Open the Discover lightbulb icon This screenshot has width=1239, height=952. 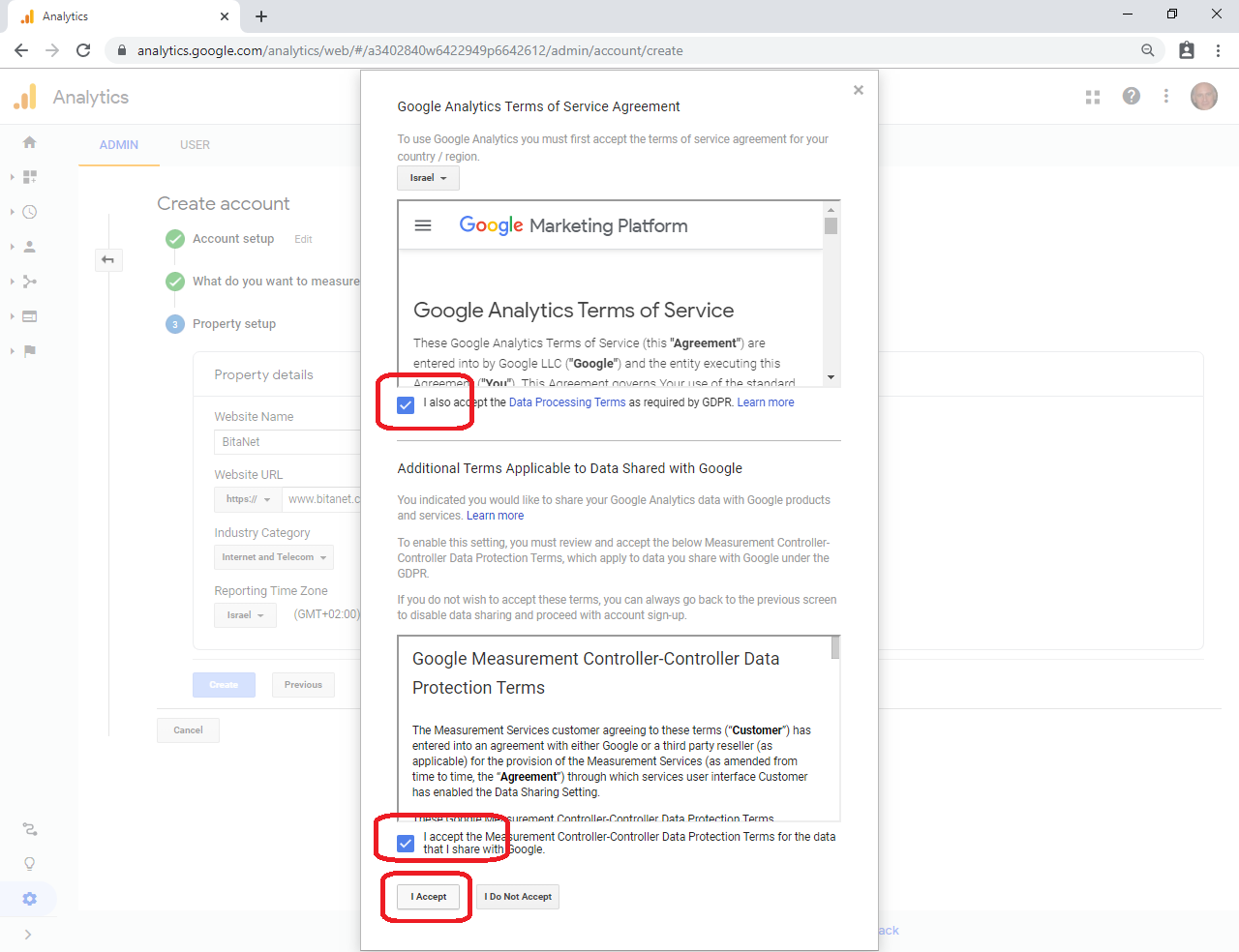click(x=30, y=864)
